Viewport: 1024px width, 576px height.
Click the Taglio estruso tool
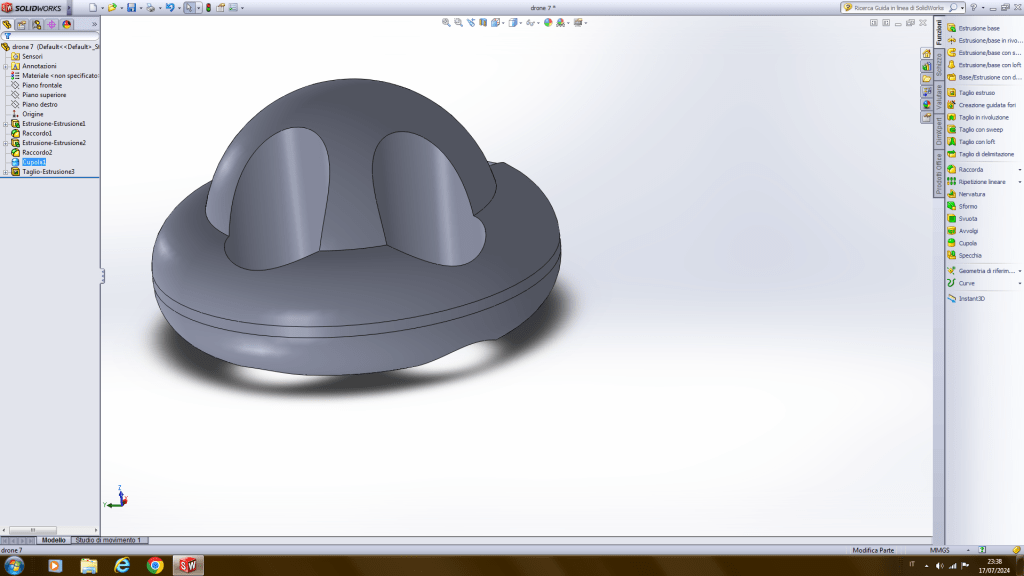(976, 93)
